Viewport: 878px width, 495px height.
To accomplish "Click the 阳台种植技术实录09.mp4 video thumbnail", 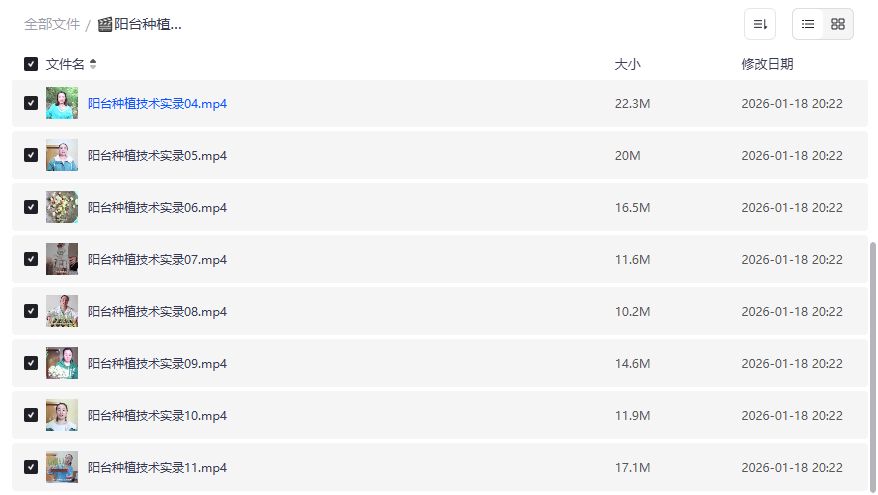I will (62, 363).
